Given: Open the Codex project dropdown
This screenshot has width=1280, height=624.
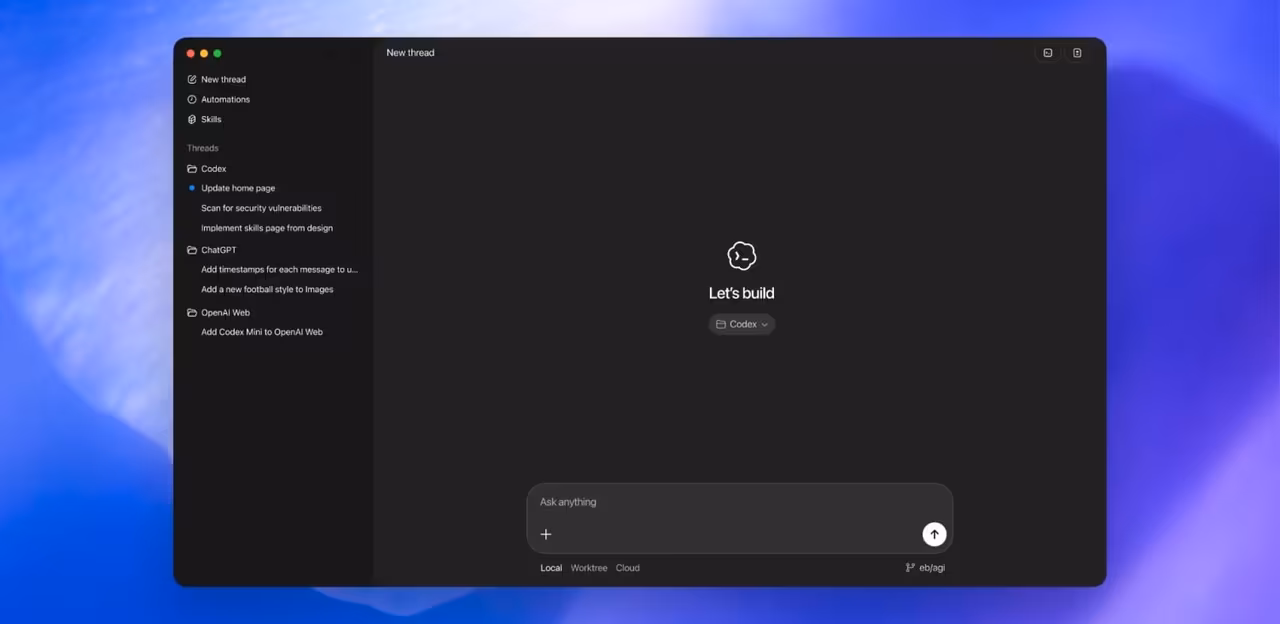Looking at the screenshot, I should pos(742,324).
